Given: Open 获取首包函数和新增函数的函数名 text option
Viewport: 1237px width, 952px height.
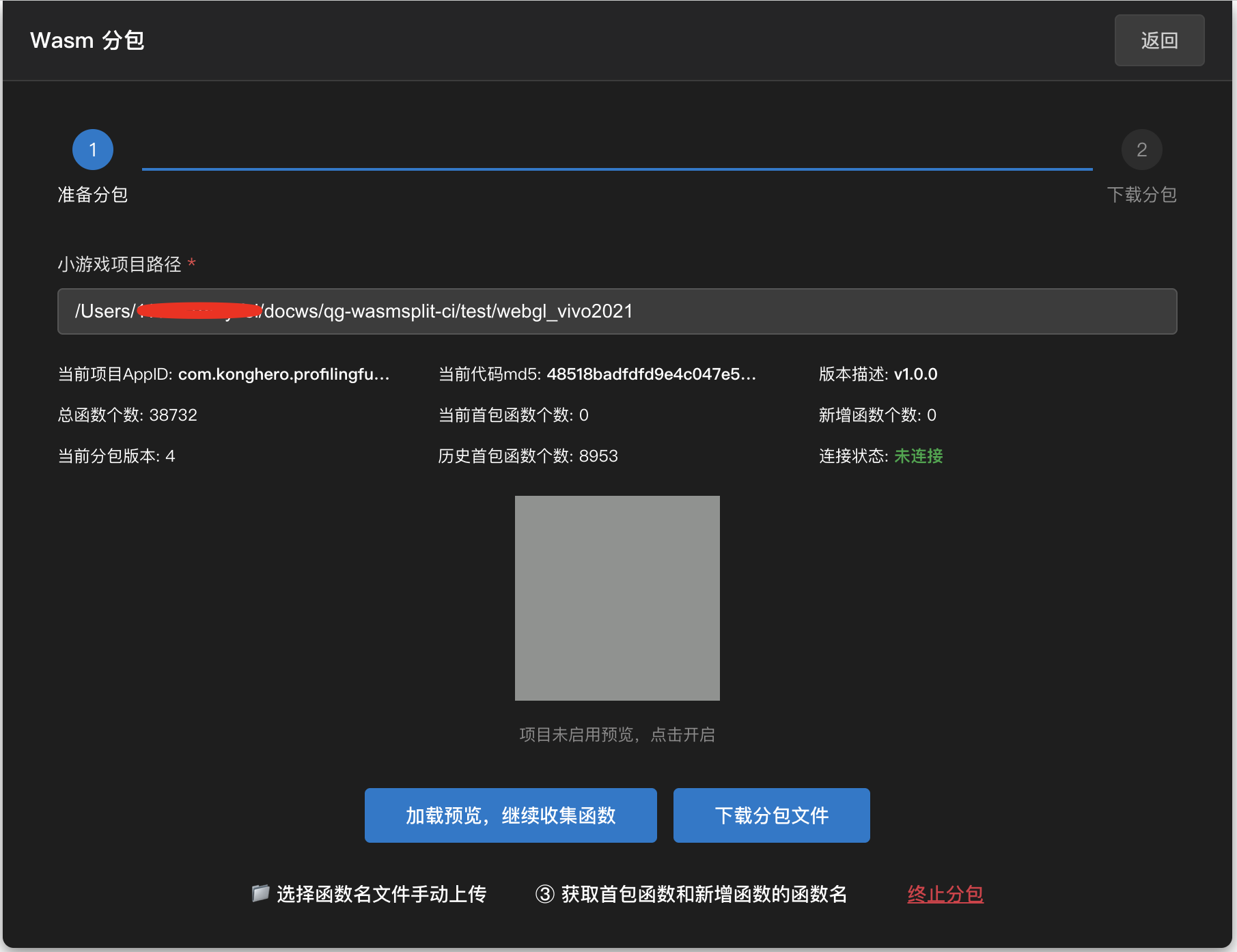Looking at the screenshot, I should [704, 894].
